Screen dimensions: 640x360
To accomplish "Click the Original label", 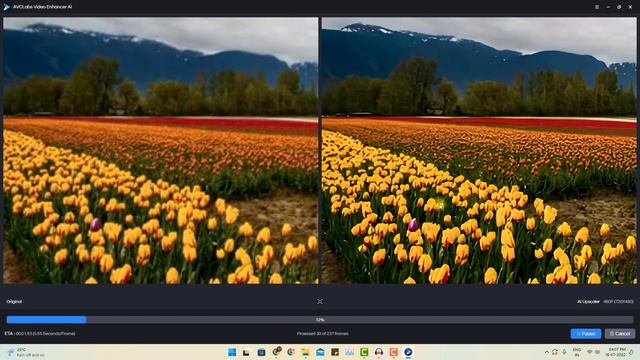I will click(14, 302).
